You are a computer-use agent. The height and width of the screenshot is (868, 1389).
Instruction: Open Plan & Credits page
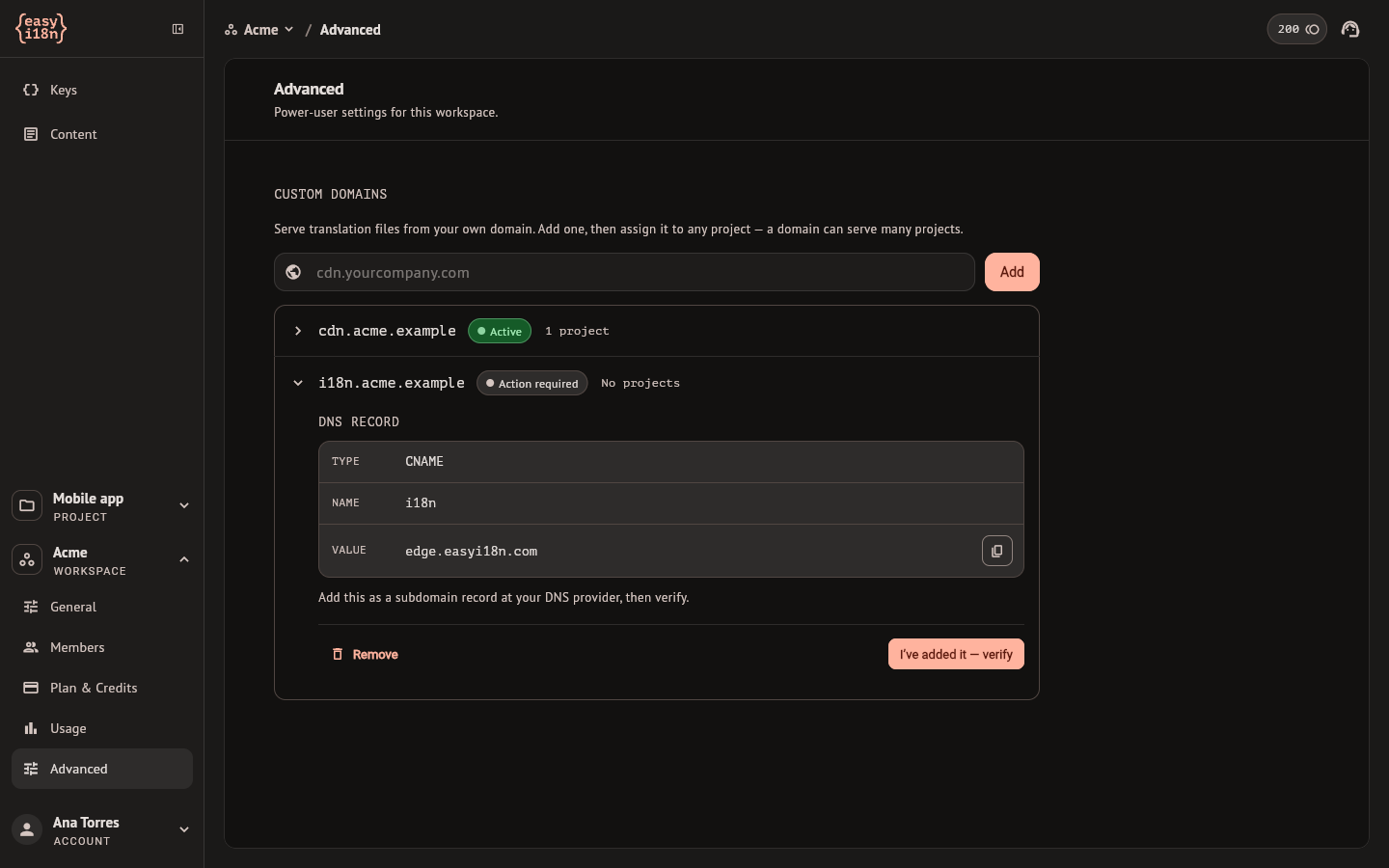point(102,688)
